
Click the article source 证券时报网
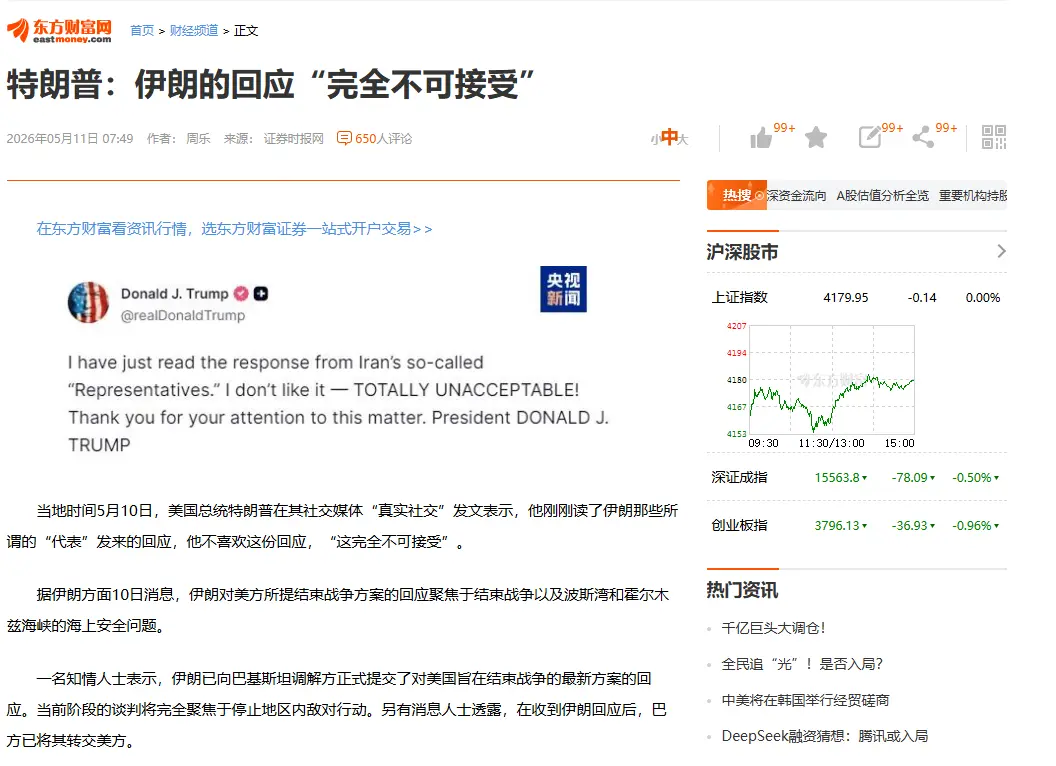coord(294,138)
